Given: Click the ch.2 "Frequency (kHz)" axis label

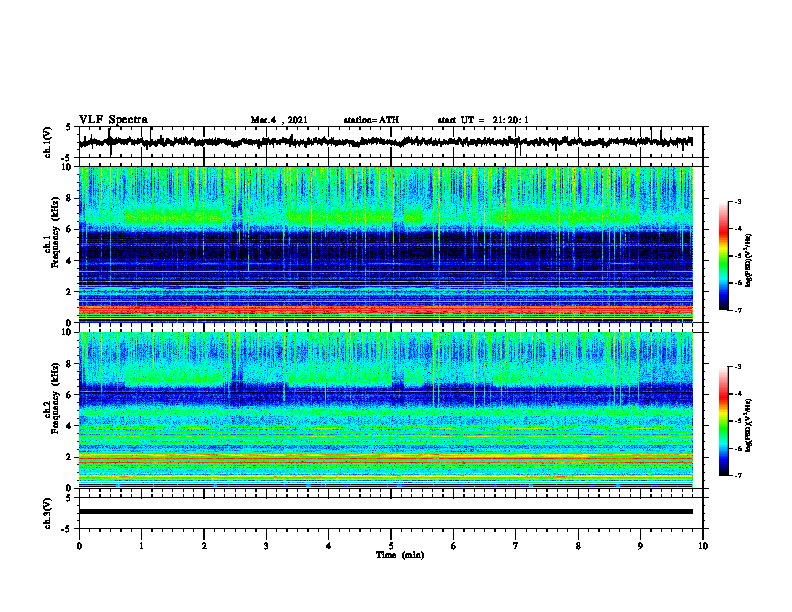Looking at the screenshot, I should click(x=55, y=398).
